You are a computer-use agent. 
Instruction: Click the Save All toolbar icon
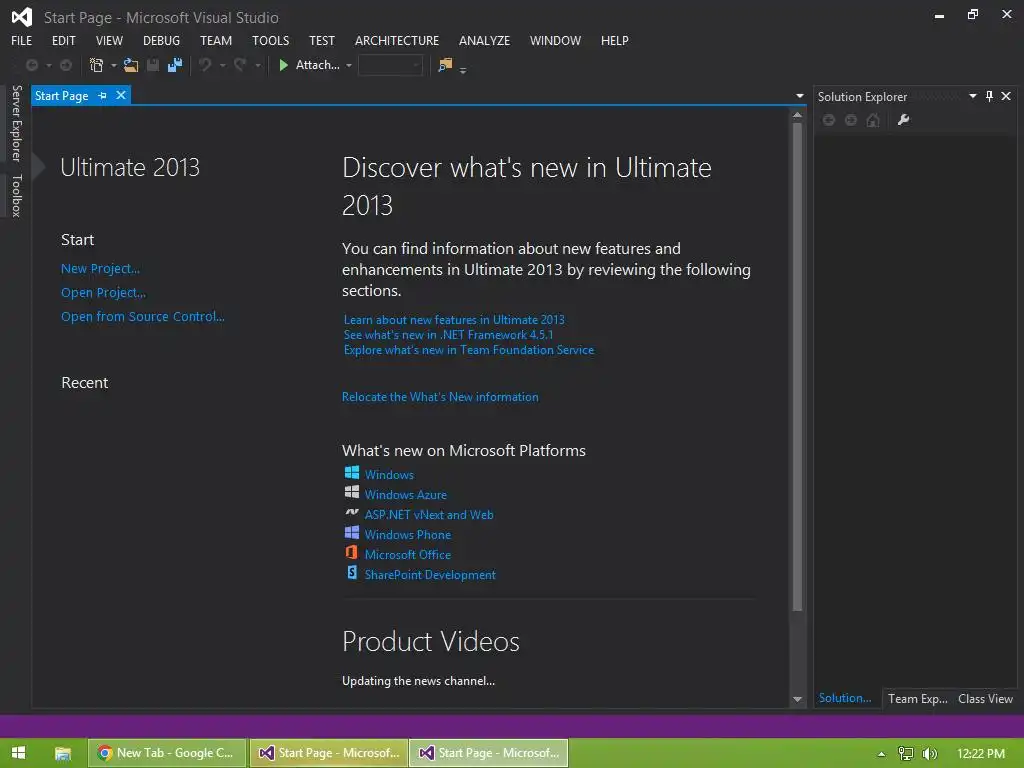(174, 65)
